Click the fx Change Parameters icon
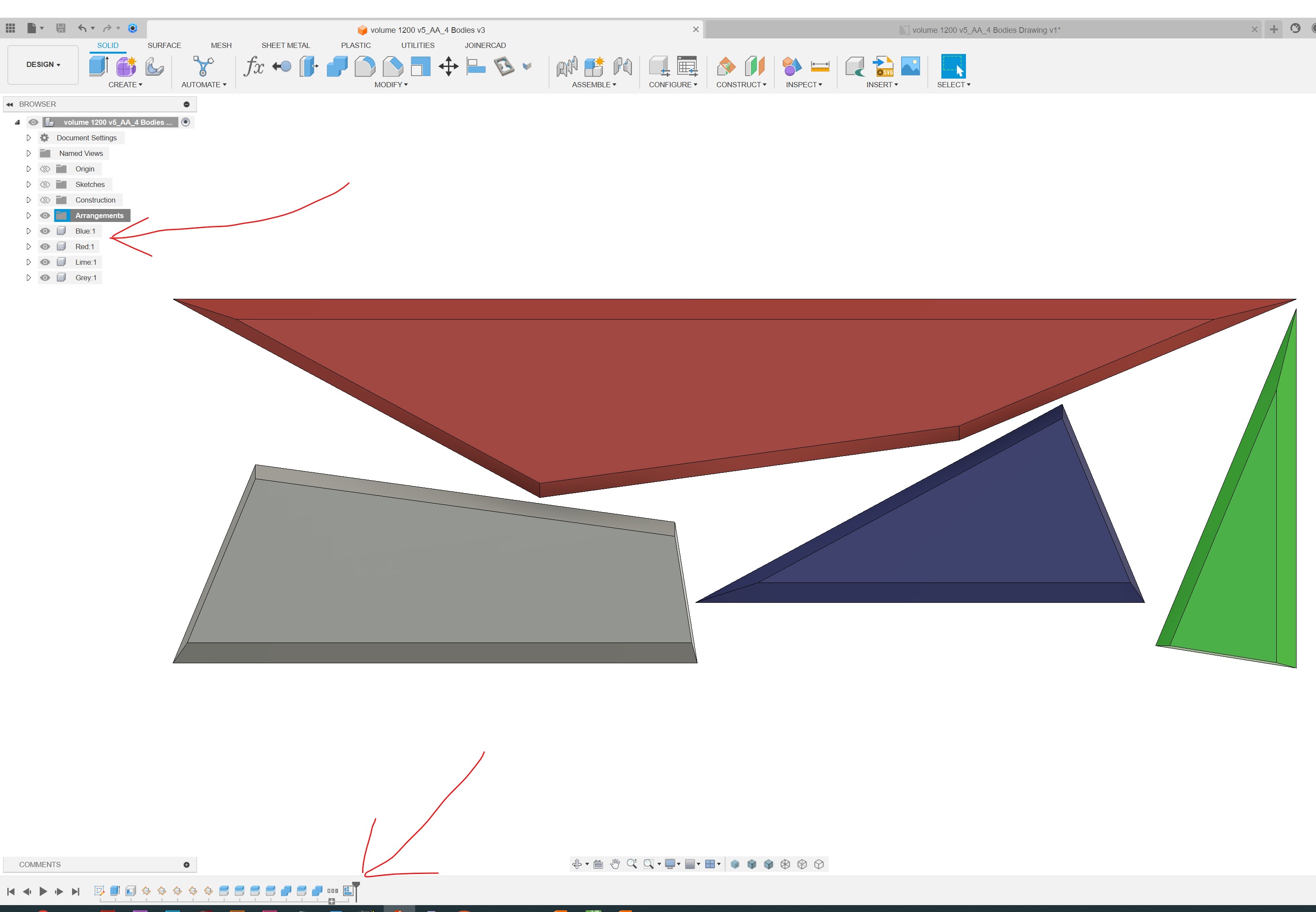The width and height of the screenshot is (1316, 912). coord(254,66)
